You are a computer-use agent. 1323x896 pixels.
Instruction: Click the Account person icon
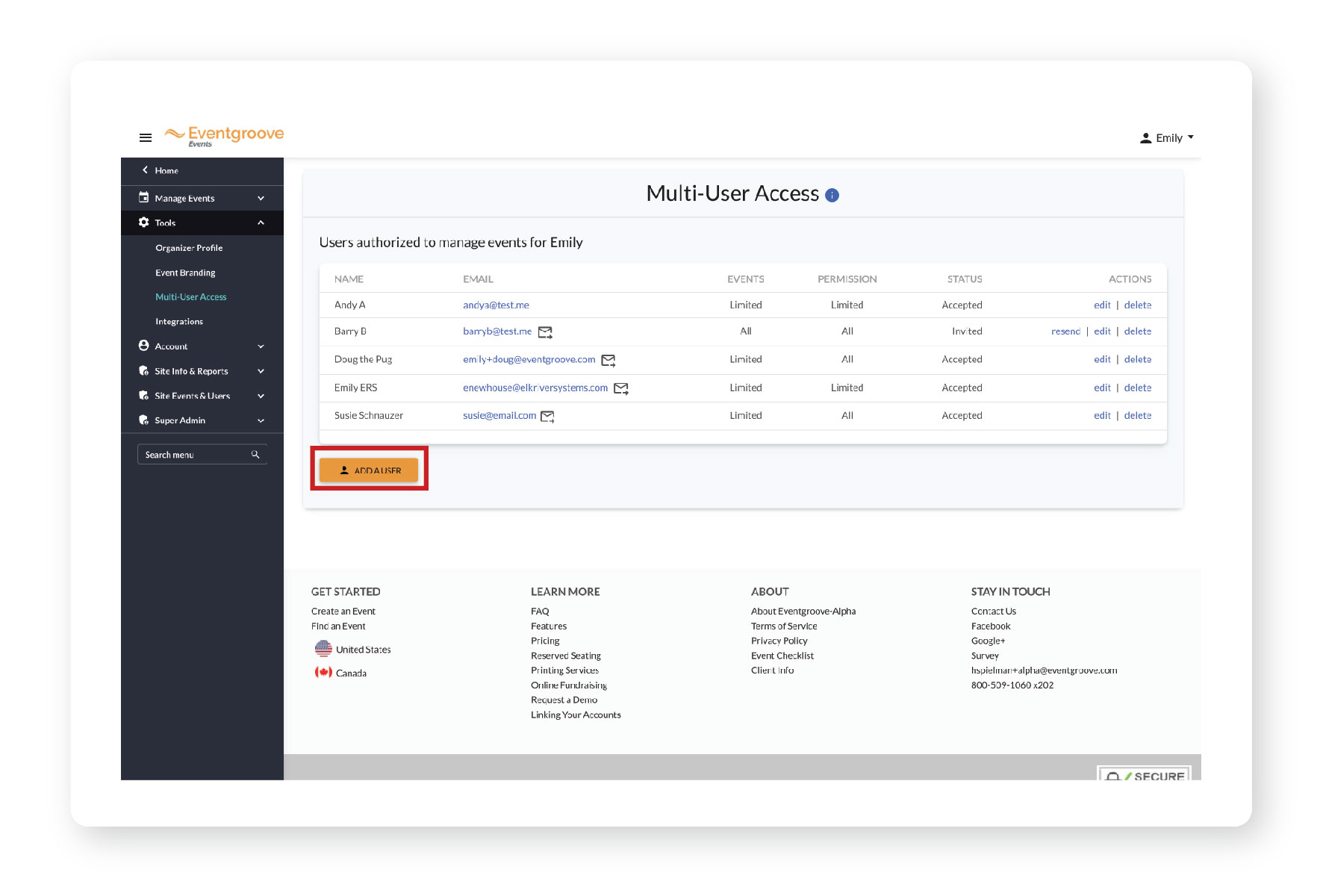(143, 346)
